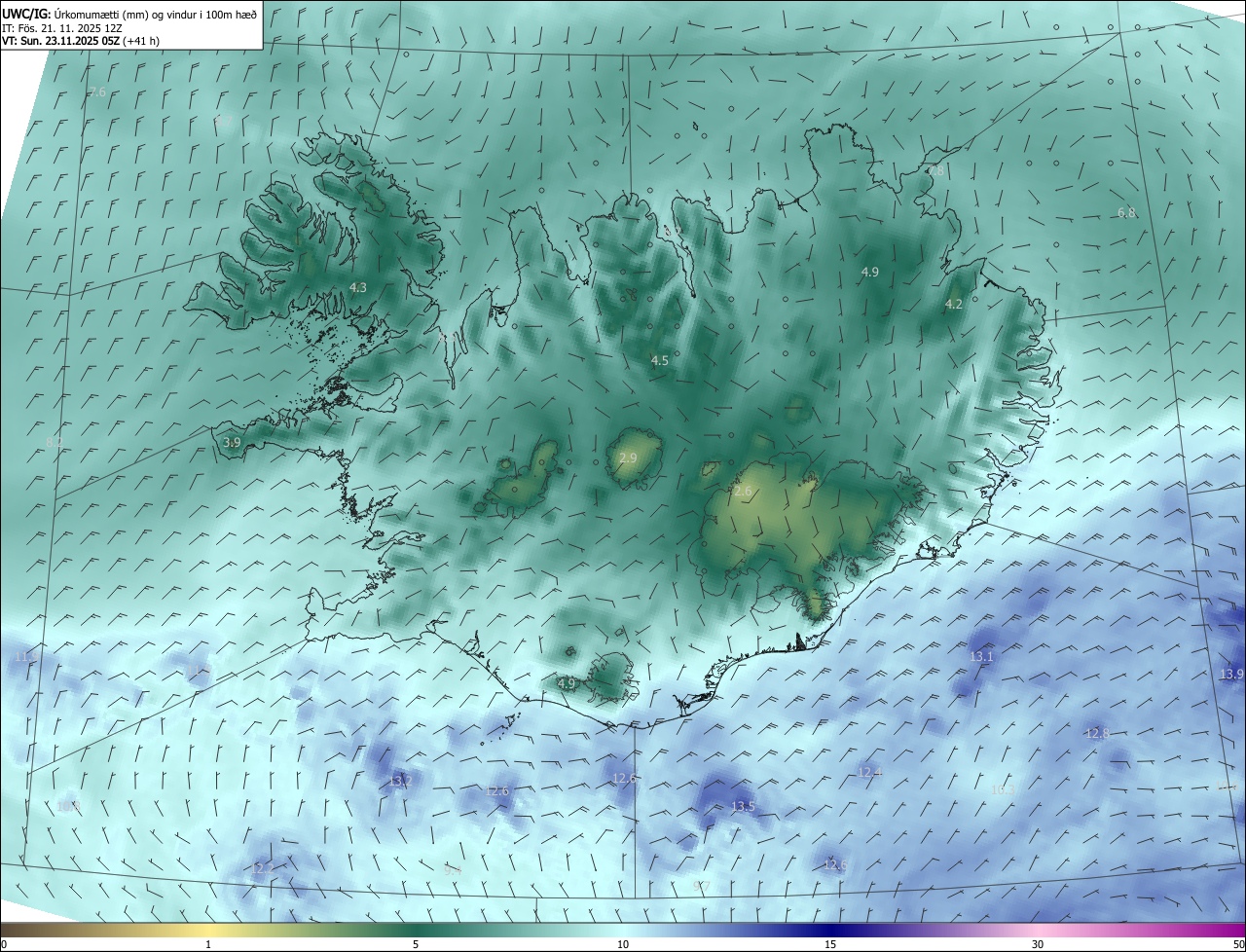This screenshot has height=952, width=1246.
Task: Click the 2.9 value on Hofsjökull glacier
Action: point(628,458)
